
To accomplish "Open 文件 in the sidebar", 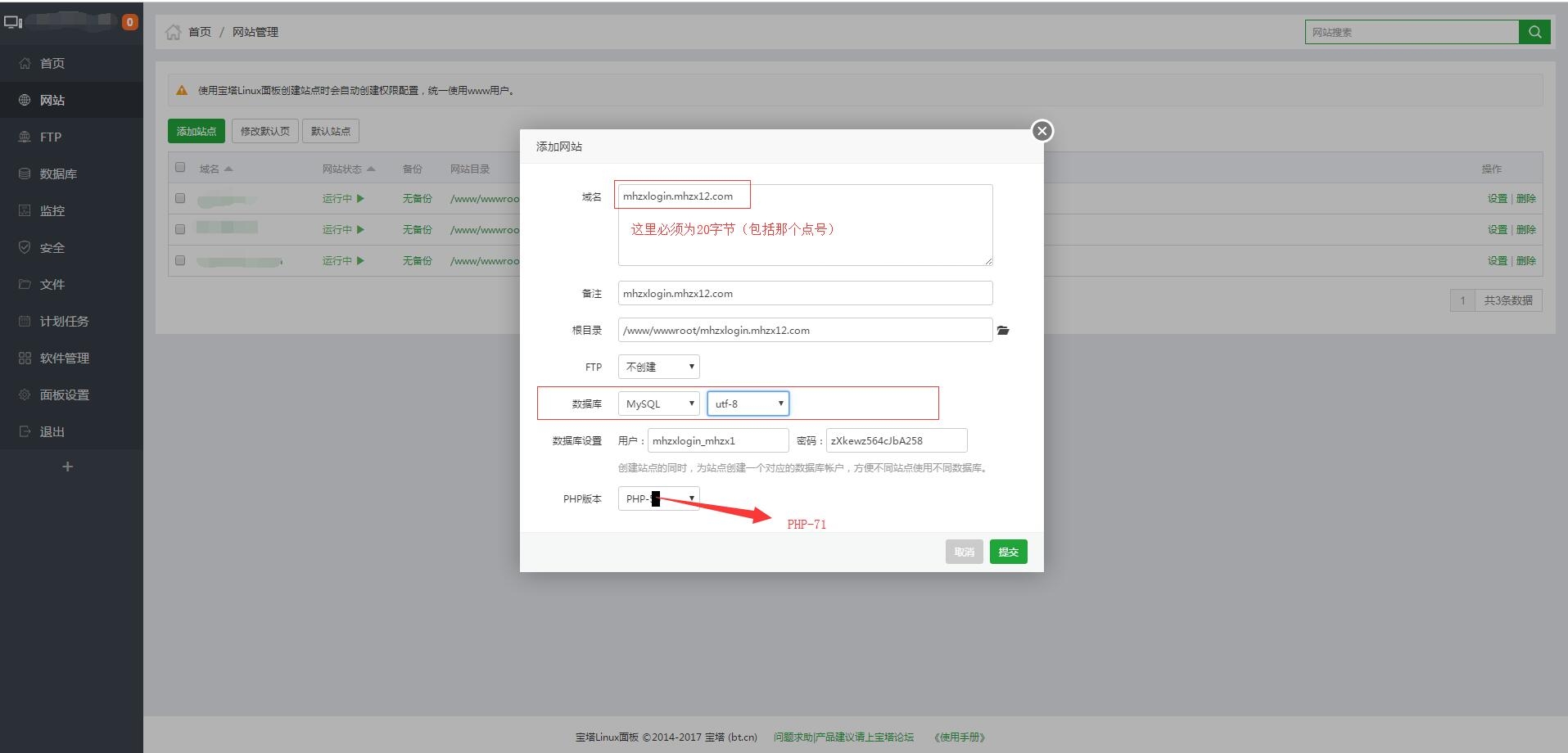I will pos(71,284).
